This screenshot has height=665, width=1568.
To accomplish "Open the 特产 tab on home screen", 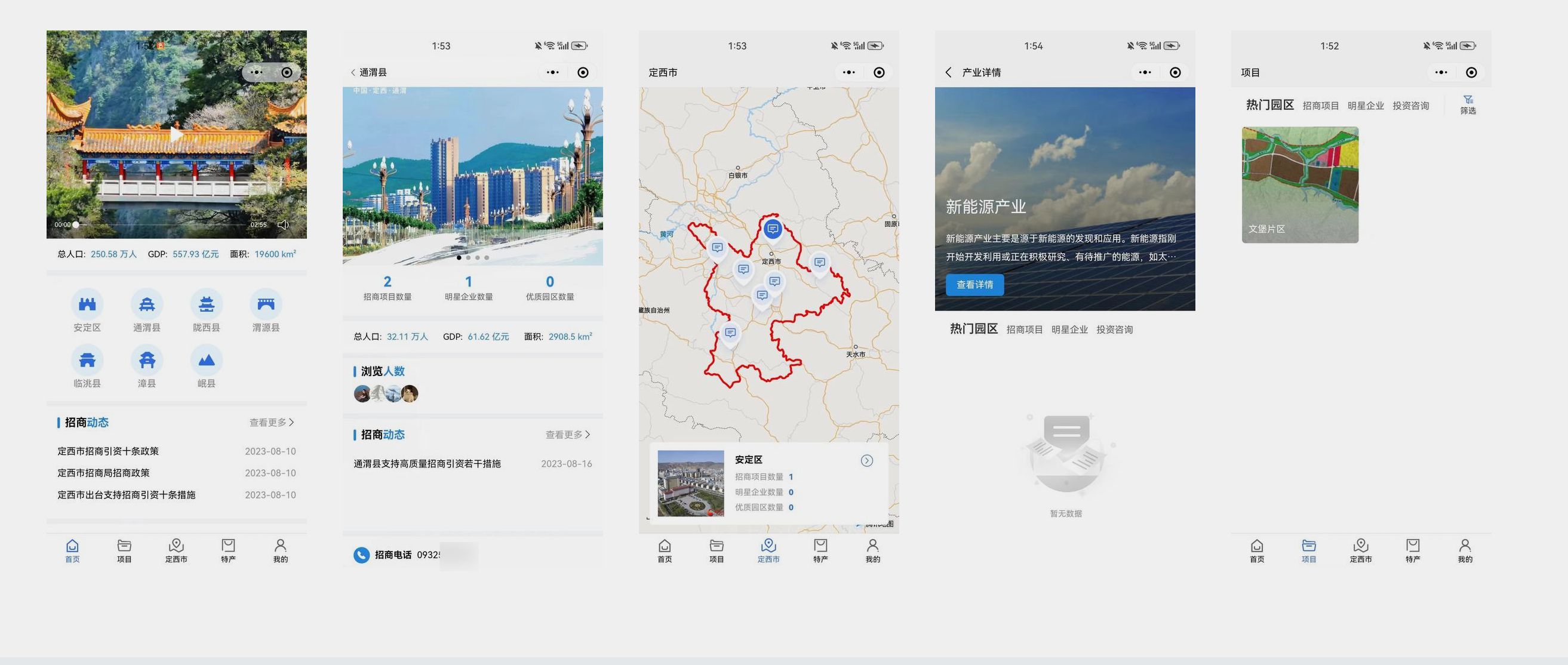I will [x=228, y=550].
